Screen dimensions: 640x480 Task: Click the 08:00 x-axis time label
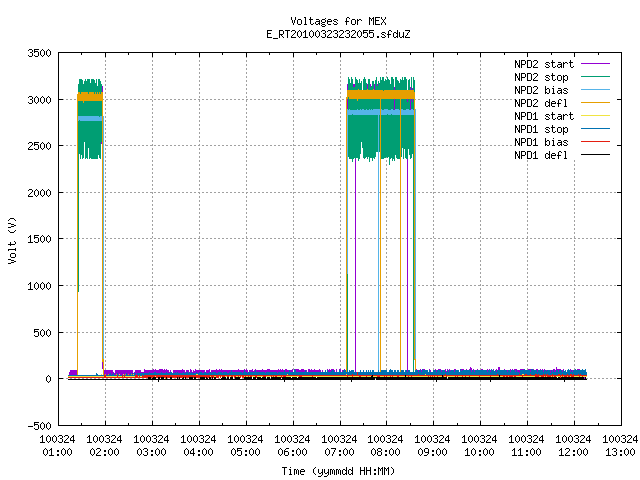coord(385,453)
